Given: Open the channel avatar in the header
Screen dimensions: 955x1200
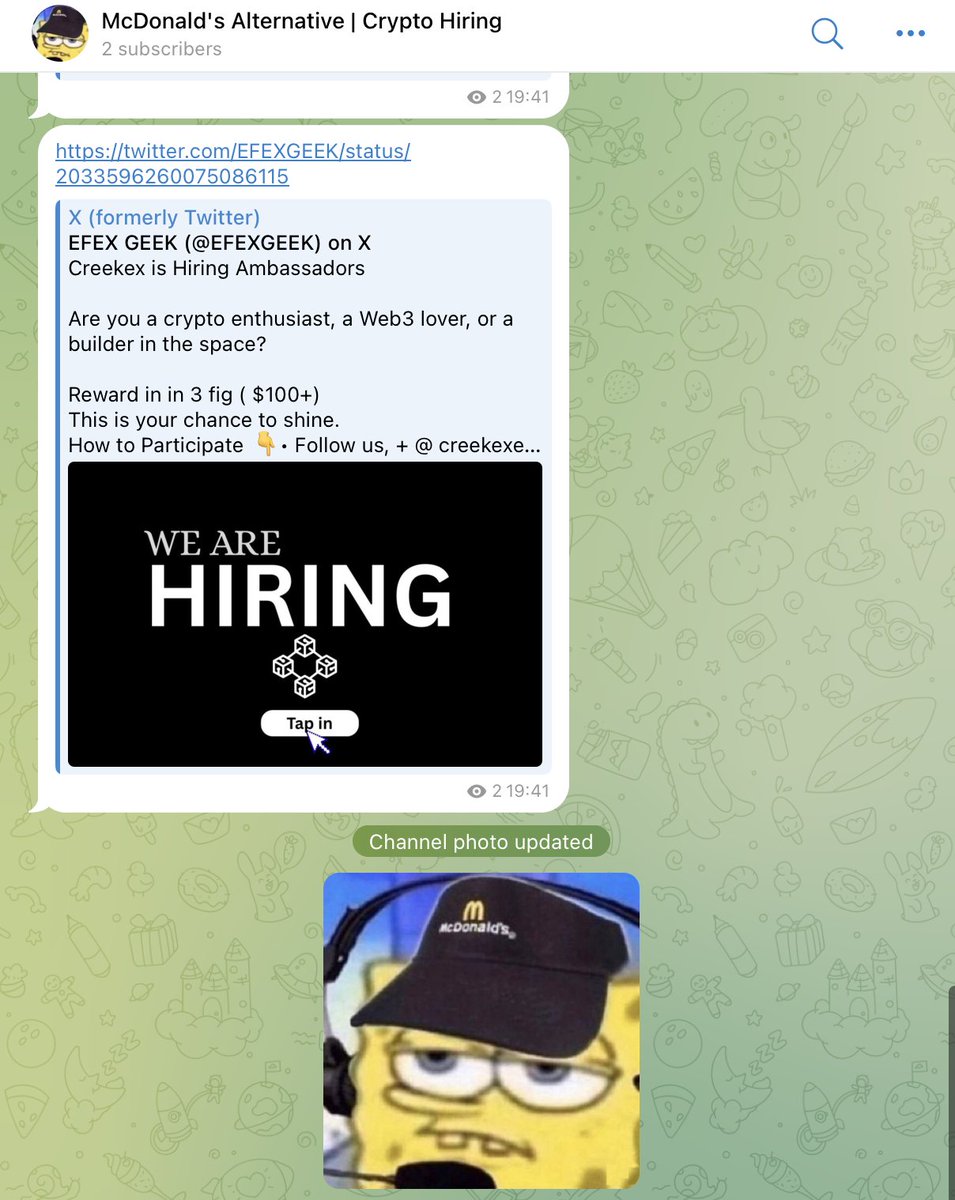Looking at the screenshot, I should (60, 33).
